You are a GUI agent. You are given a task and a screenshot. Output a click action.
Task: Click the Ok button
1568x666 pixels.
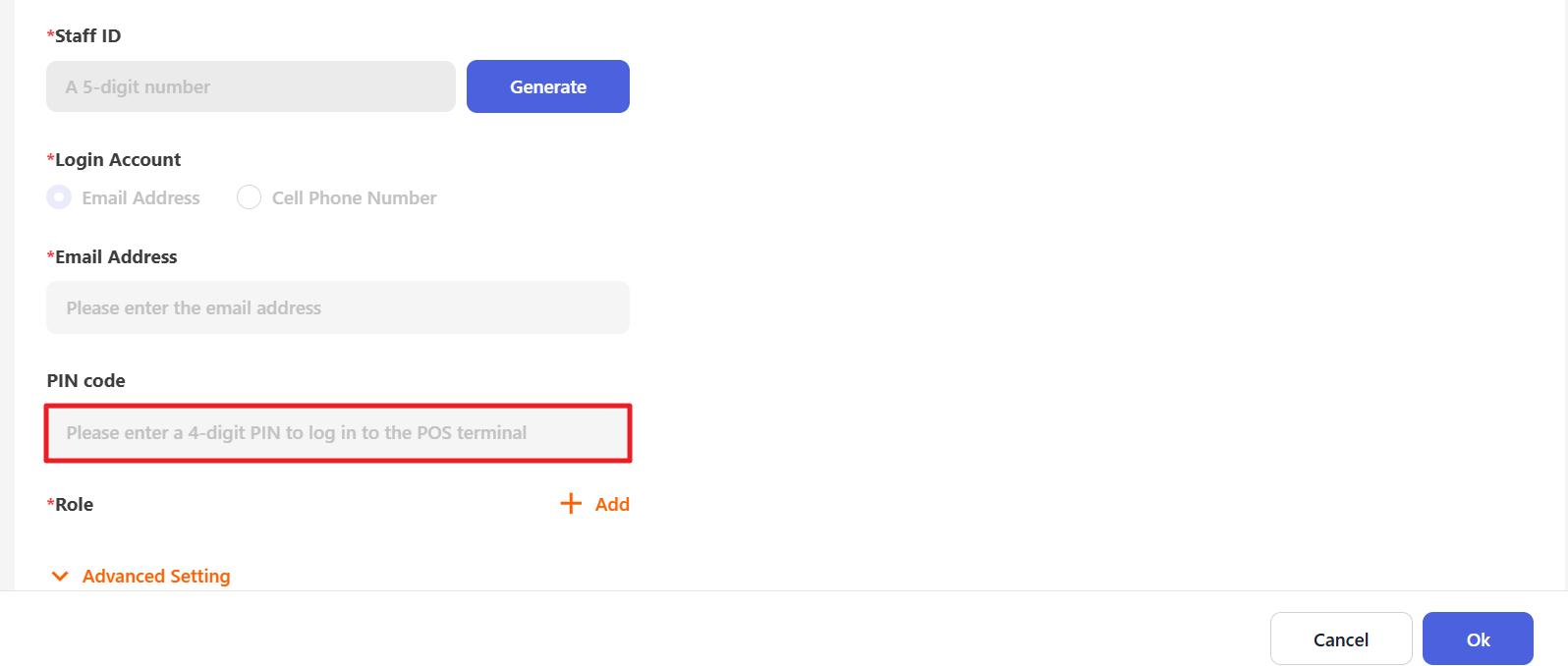point(1477,639)
